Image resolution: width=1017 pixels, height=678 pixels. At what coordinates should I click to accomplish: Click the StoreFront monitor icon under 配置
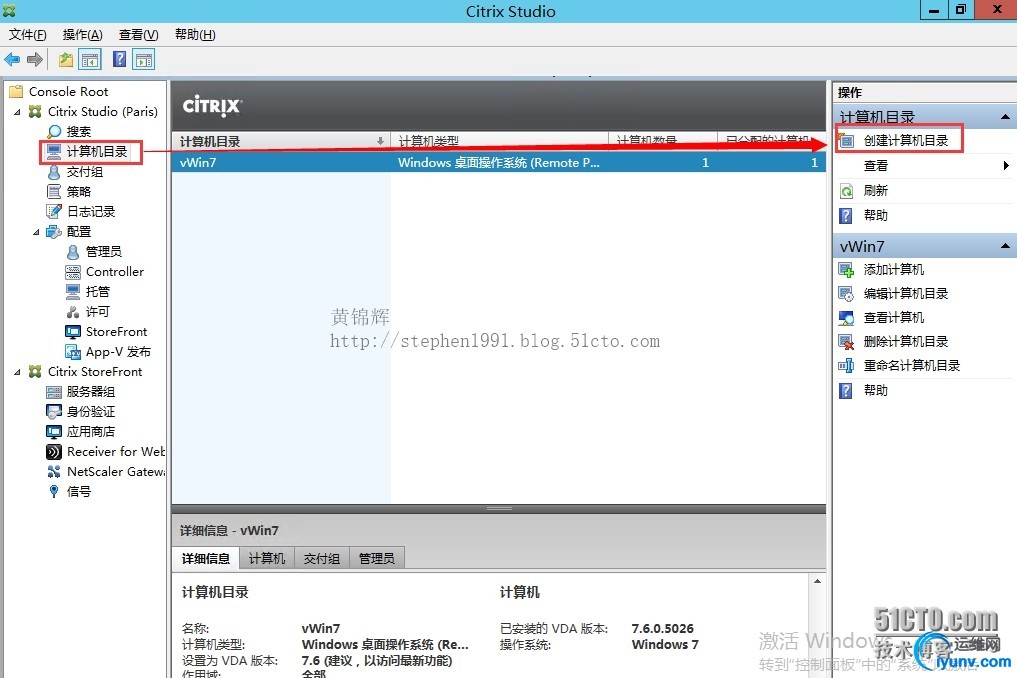(x=73, y=332)
